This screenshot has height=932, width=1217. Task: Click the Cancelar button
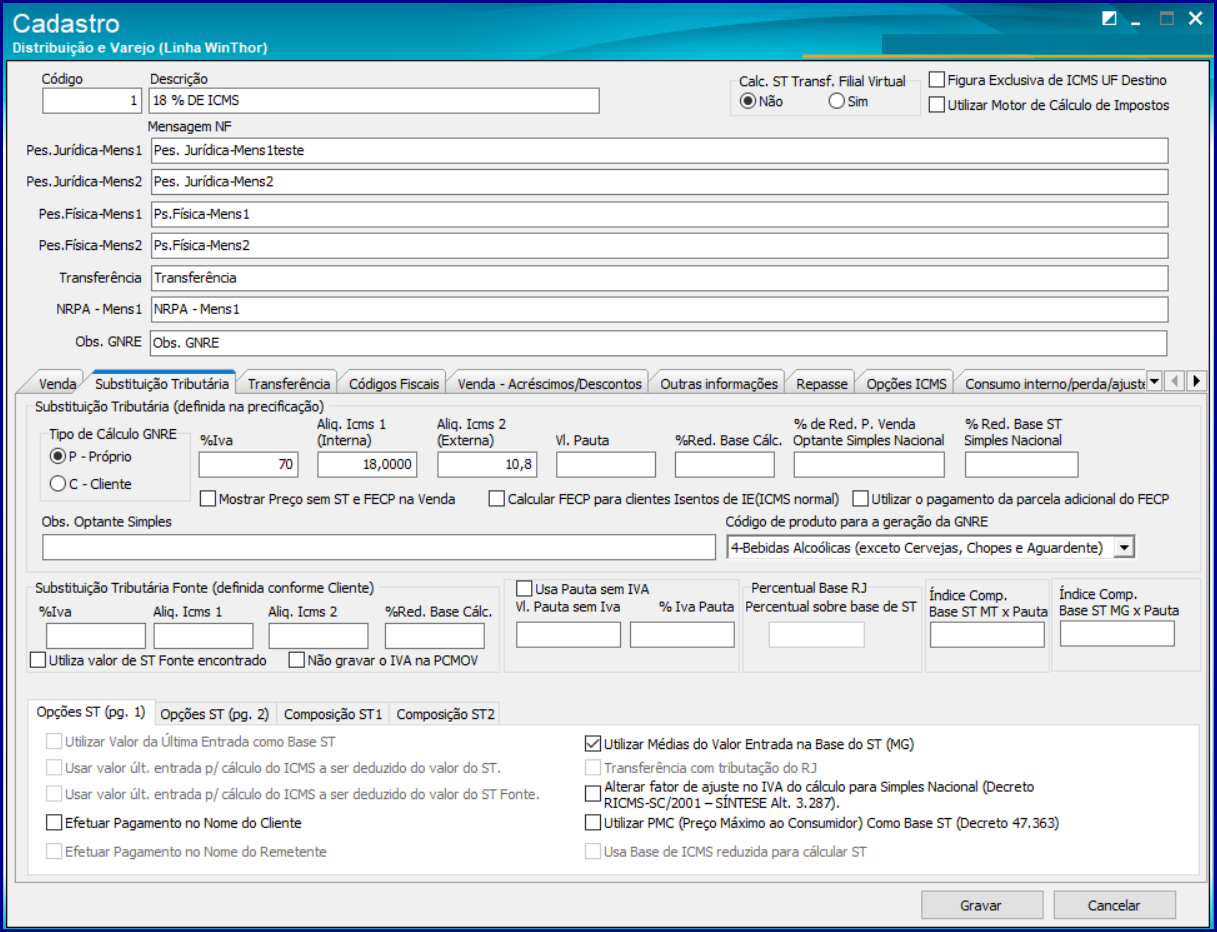(1114, 905)
